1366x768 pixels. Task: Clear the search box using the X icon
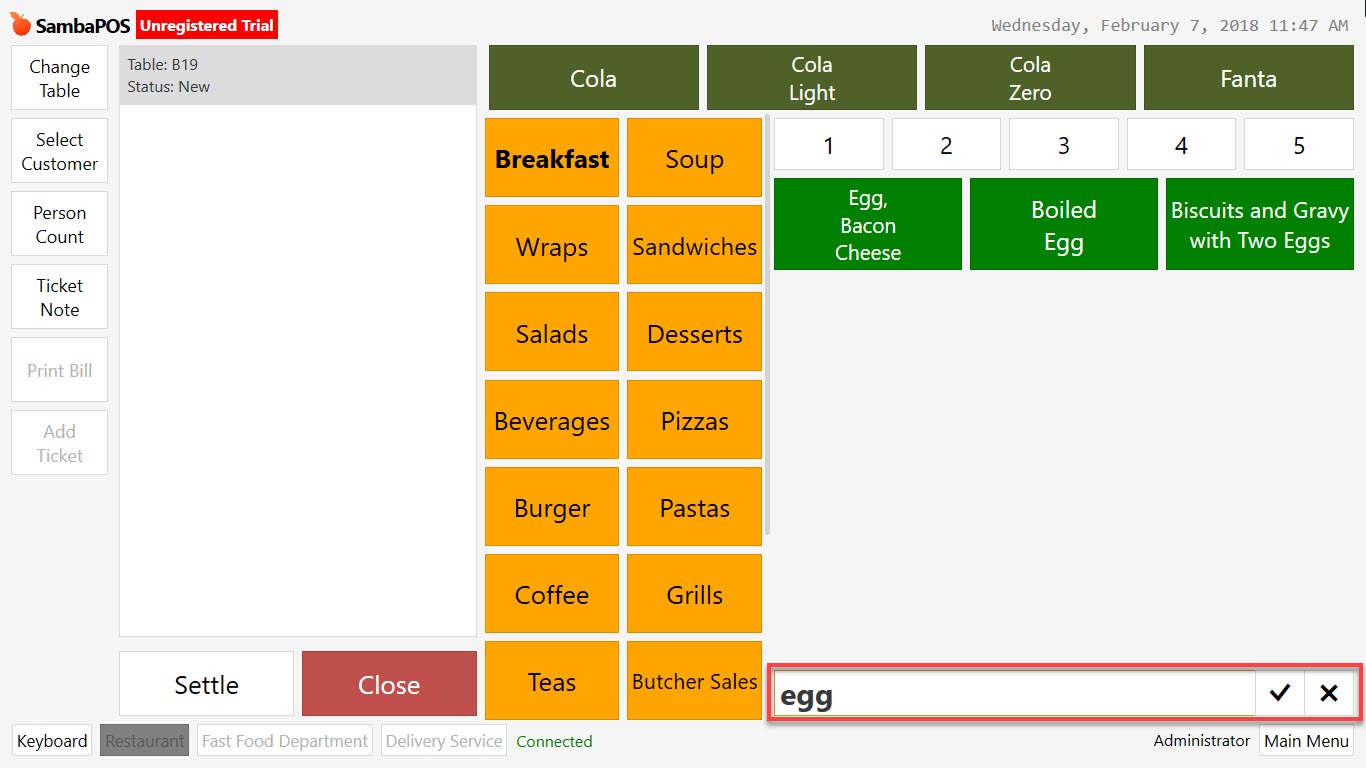(1330, 692)
